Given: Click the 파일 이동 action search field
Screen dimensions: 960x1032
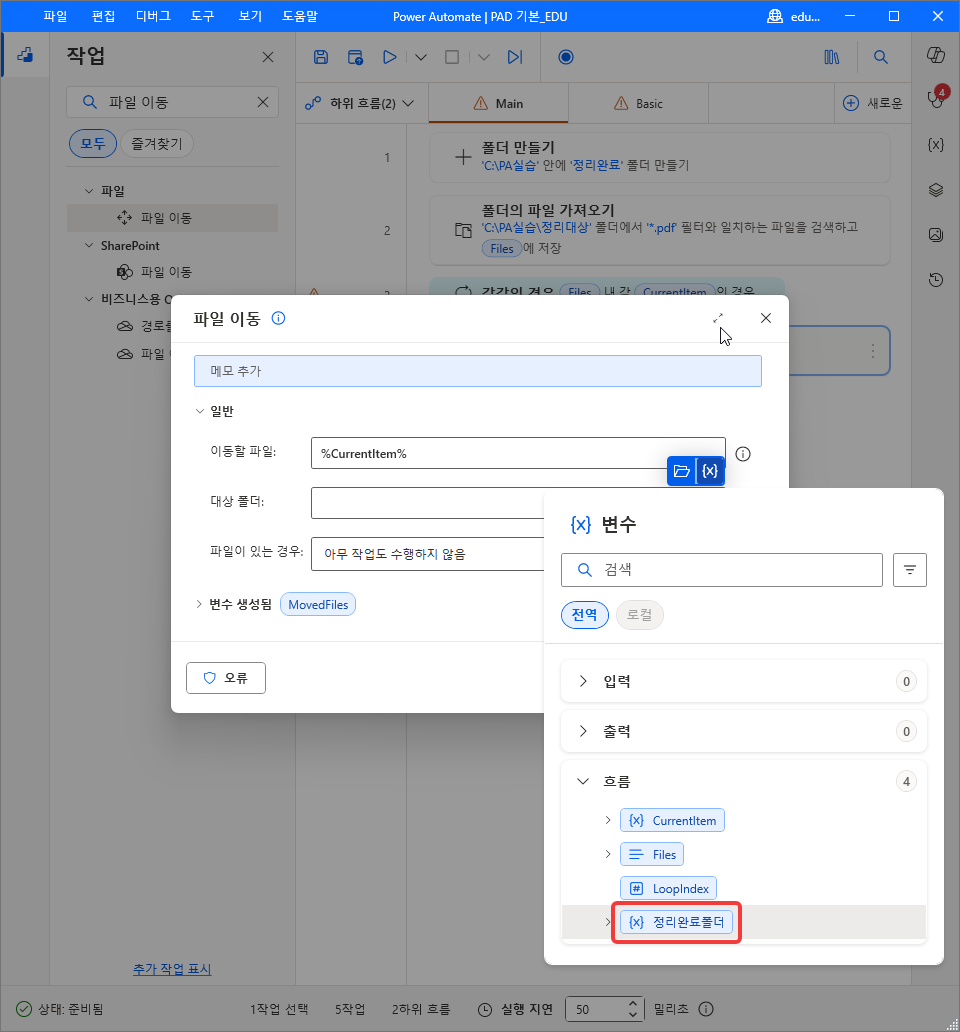Looking at the screenshot, I should click(172, 102).
